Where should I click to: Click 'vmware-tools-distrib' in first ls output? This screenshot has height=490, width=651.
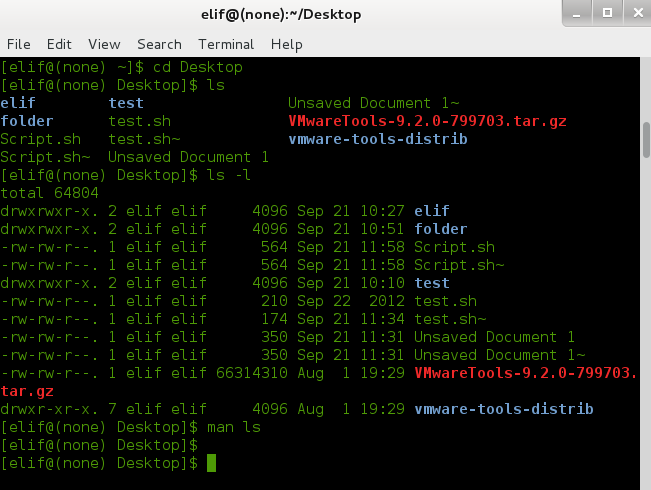(378, 139)
